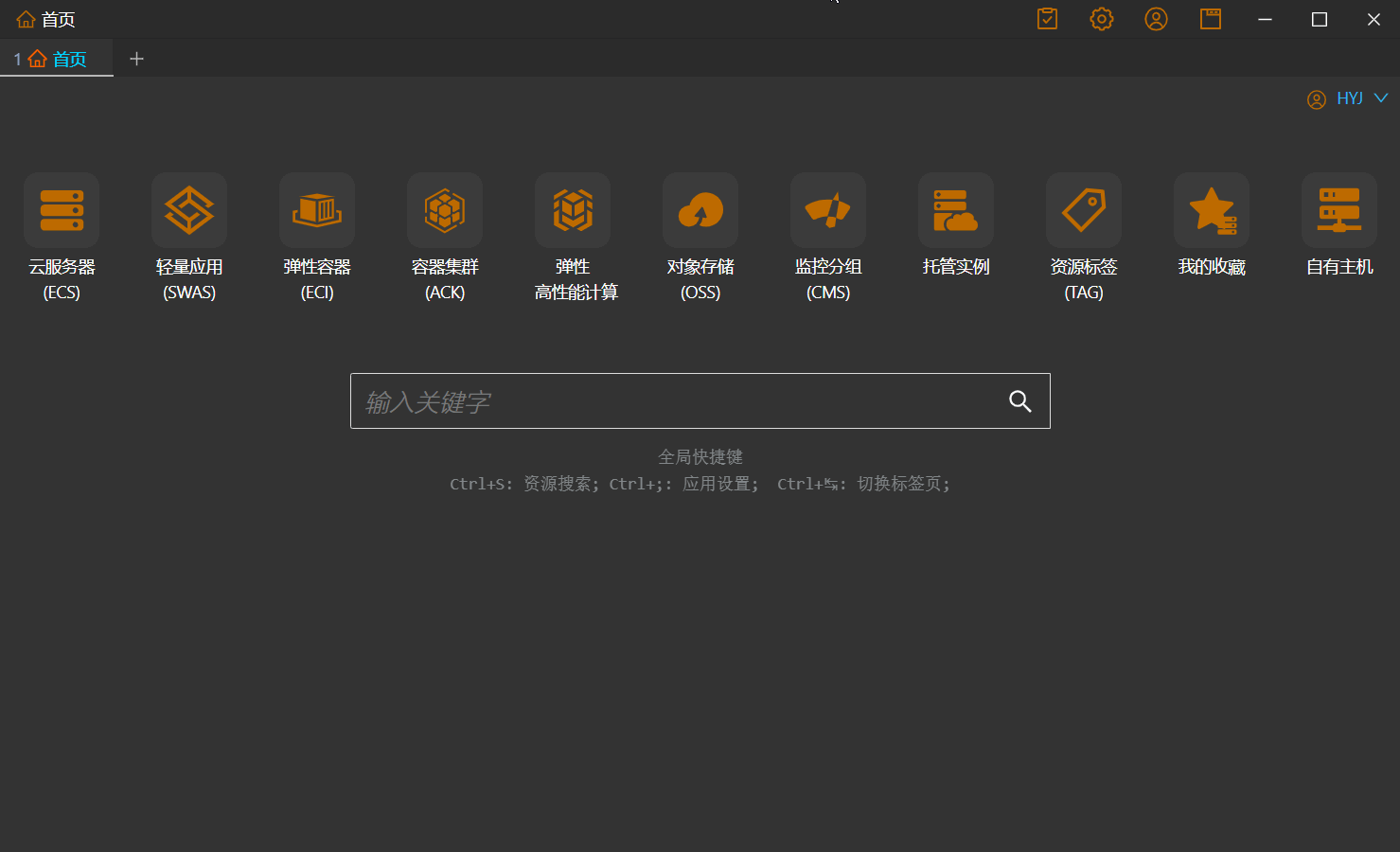This screenshot has height=852, width=1400.
Task: Open the 云服务器 (ECS) cloud server icon
Action: coord(62,210)
